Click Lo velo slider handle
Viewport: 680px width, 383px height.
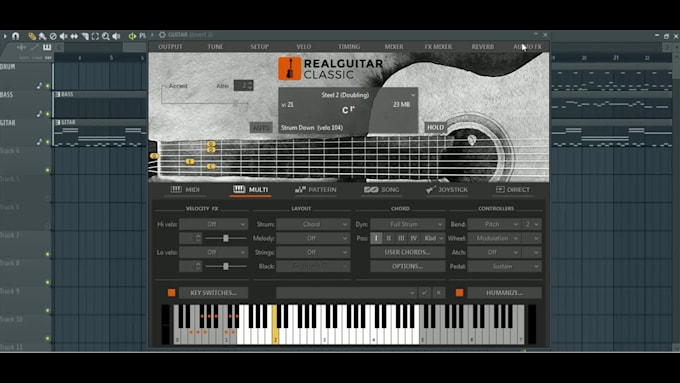[226, 266]
